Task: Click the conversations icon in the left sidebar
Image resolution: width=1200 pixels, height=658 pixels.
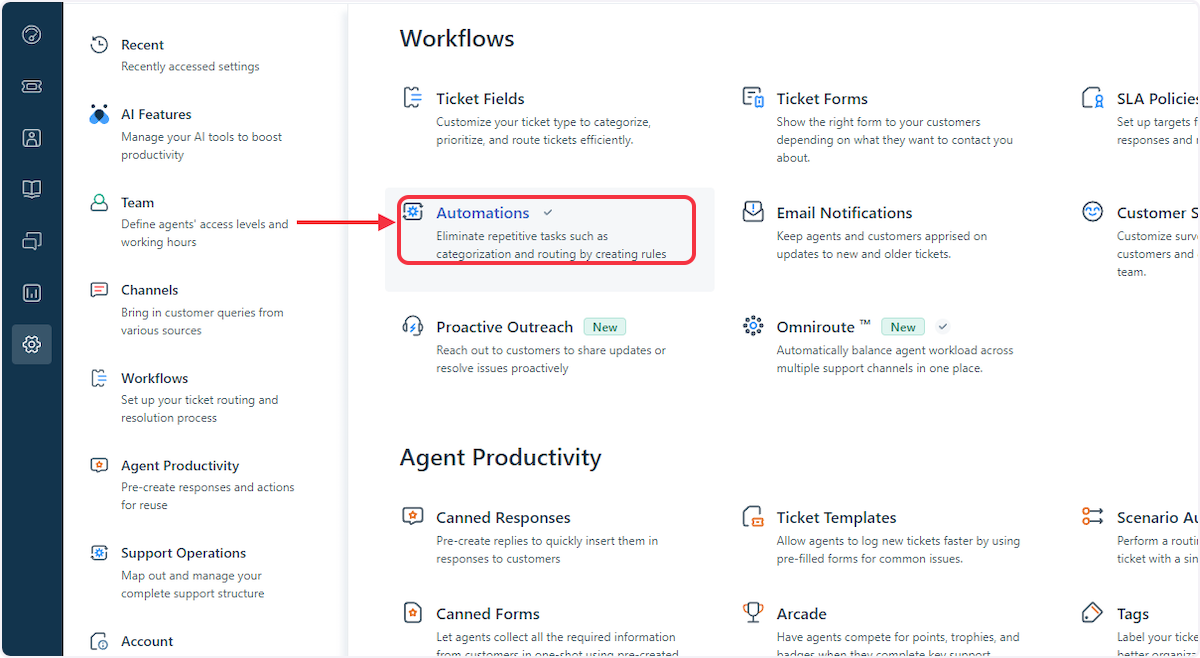Action: (x=32, y=241)
